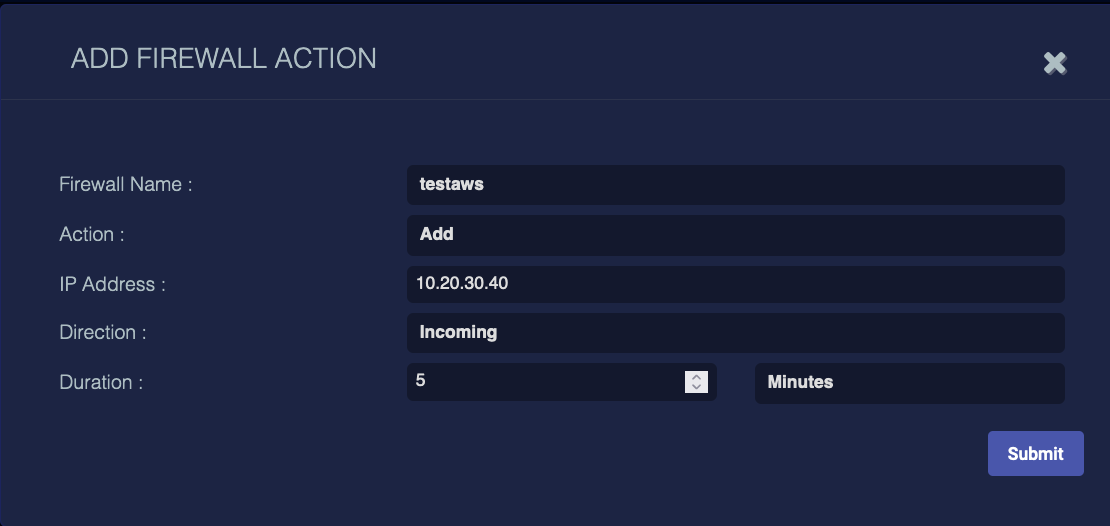The image size is (1110, 526).
Task: Click the 10.20.30.40 address text
Action: click(x=462, y=284)
